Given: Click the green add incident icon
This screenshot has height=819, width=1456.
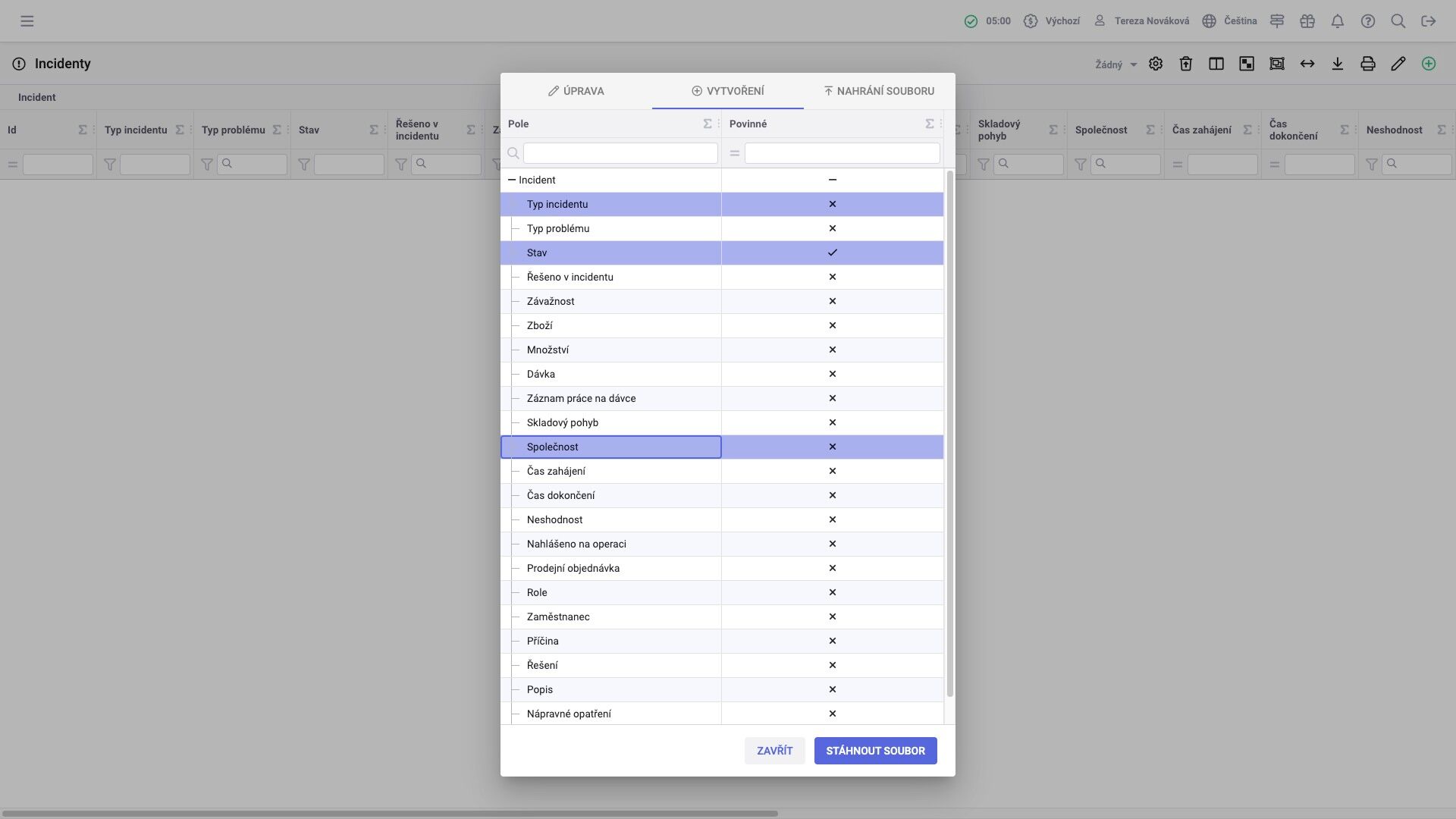Looking at the screenshot, I should point(1429,64).
